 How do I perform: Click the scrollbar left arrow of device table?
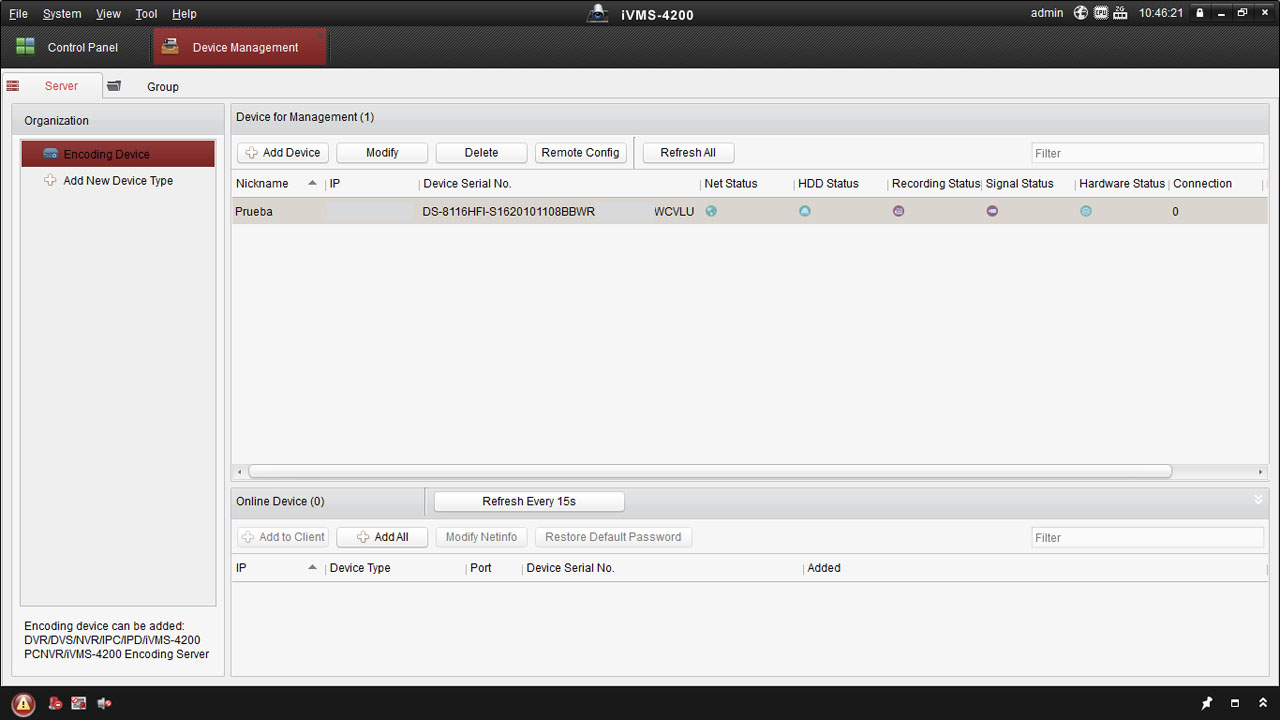(x=238, y=471)
